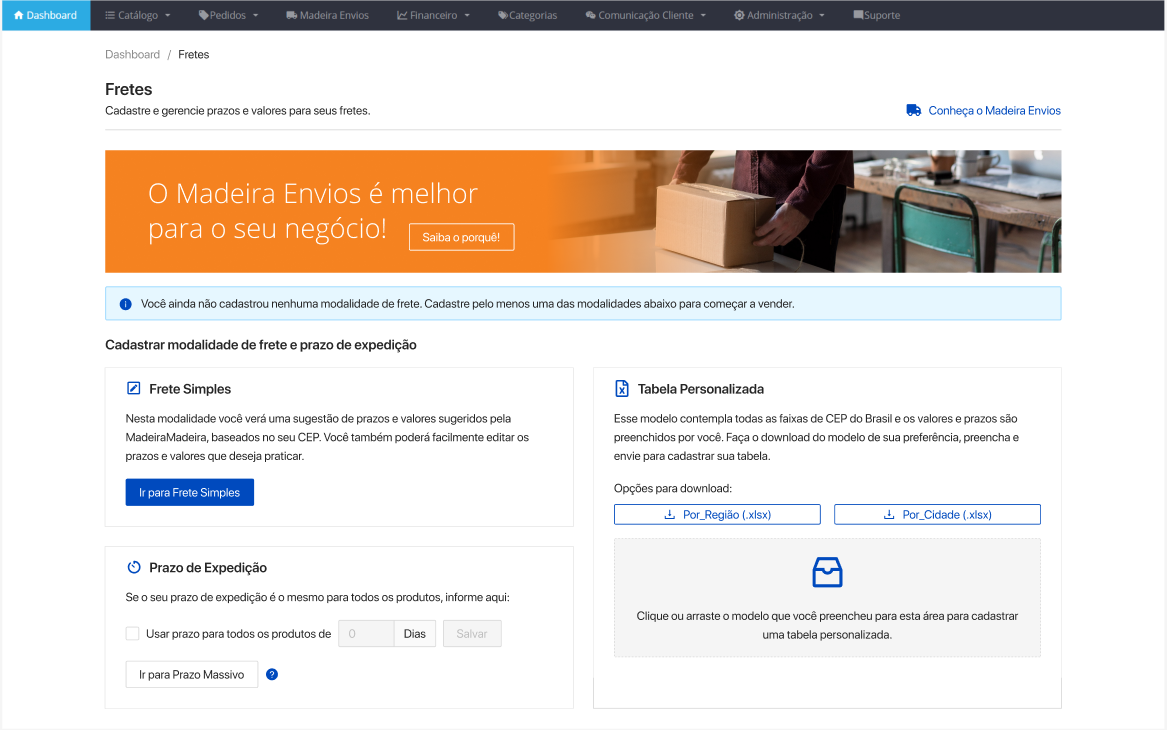This screenshot has width=1167, height=730.
Task: Click the spreadsheet file icon next to Tabela Personalizada
Action: point(621,388)
